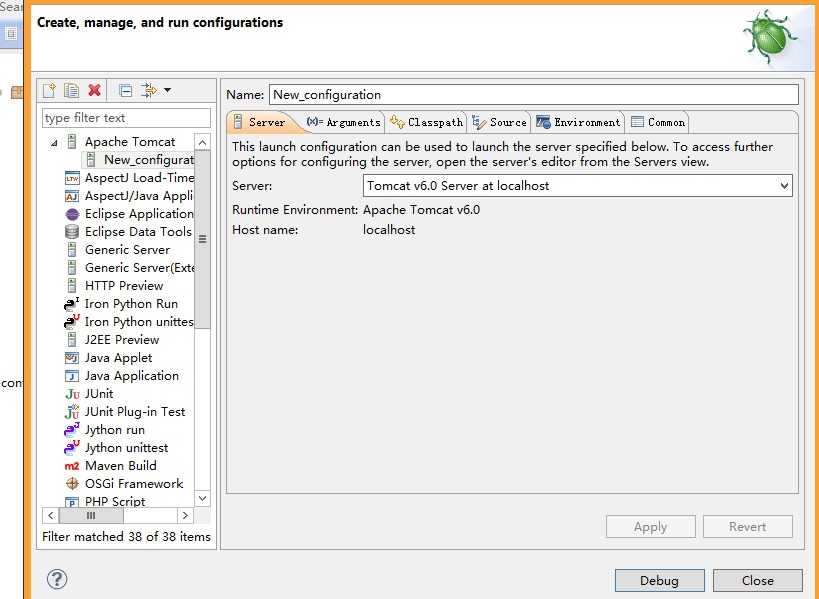Screen dimensions: 819x599
Task: Open the Server dropdown combo box
Action: [x=578, y=186]
